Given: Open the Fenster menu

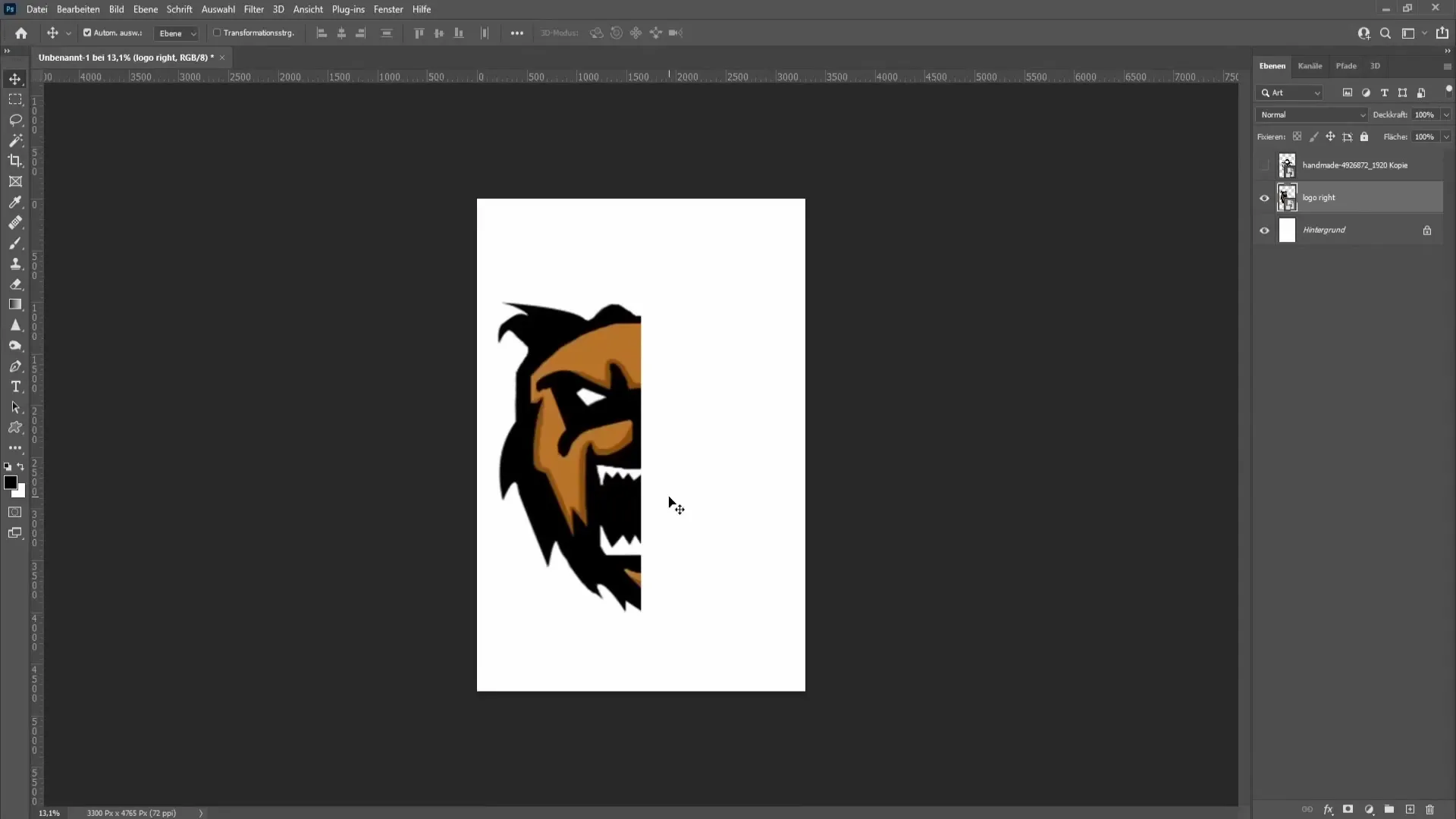Looking at the screenshot, I should [389, 9].
